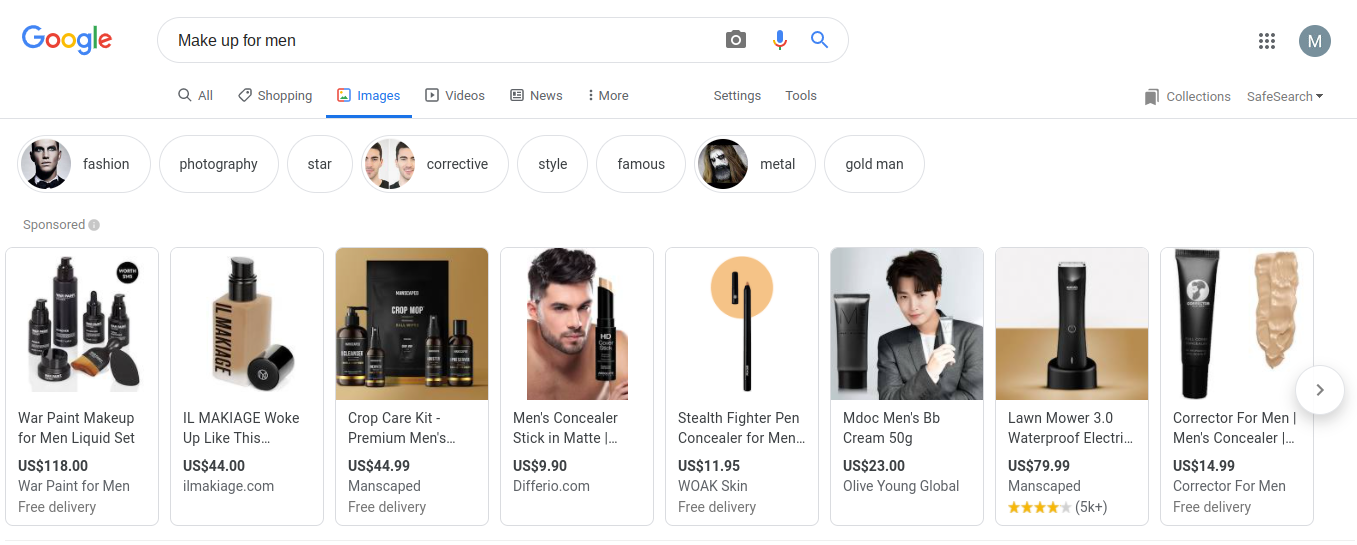The width and height of the screenshot is (1357, 545).
Task: Open the SafeSearch dropdown
Action: [x=1285, y=97]
